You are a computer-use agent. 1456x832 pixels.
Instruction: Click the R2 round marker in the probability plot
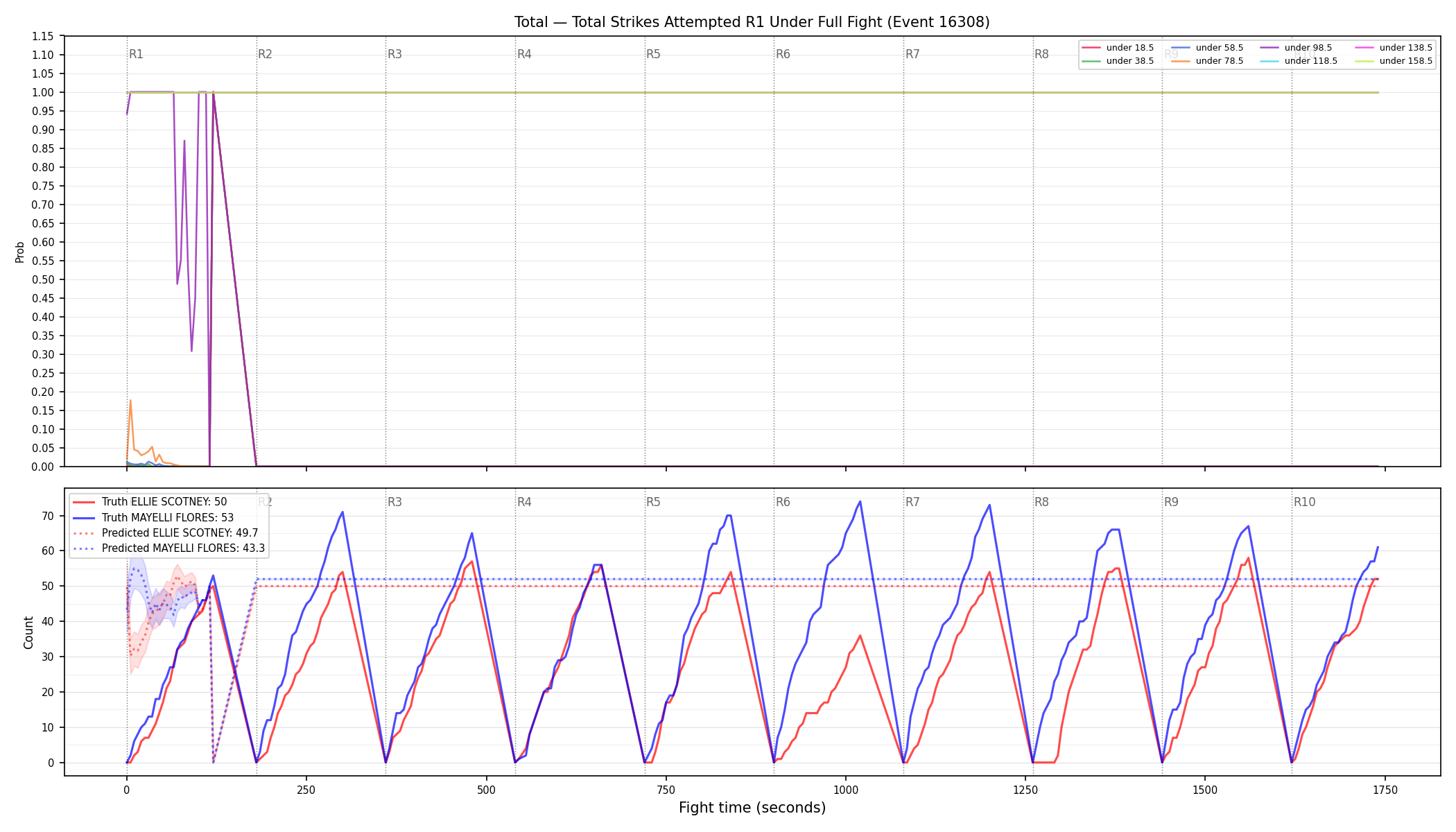265,54
